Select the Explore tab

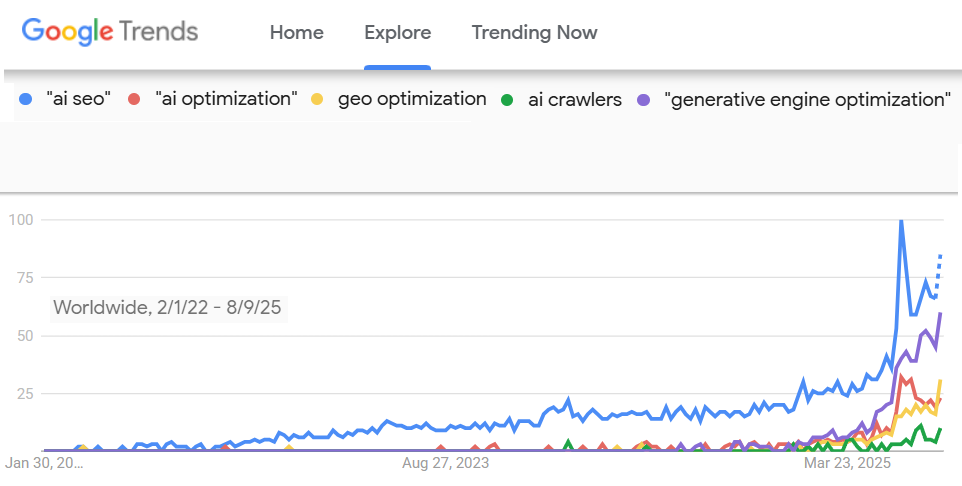[x=398, y=33]
